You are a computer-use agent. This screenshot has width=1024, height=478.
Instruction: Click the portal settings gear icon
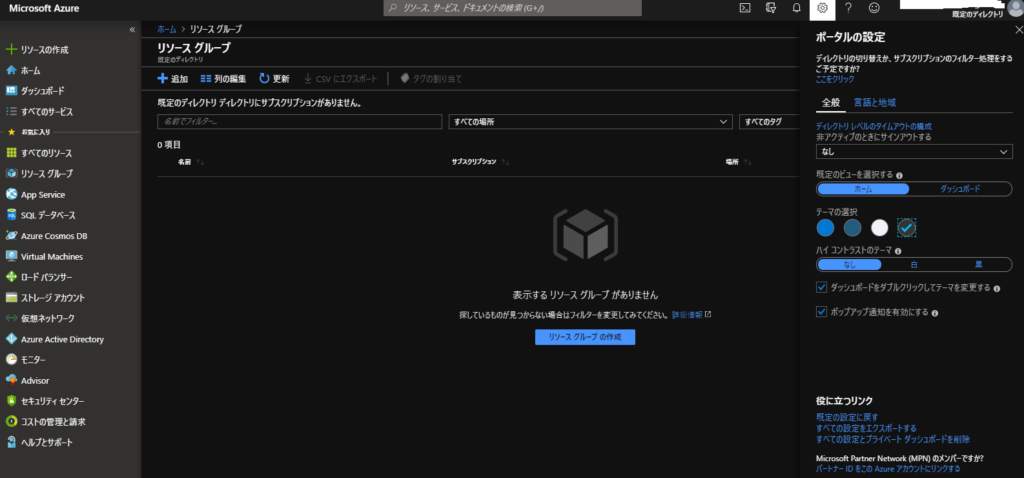(822, 8)
